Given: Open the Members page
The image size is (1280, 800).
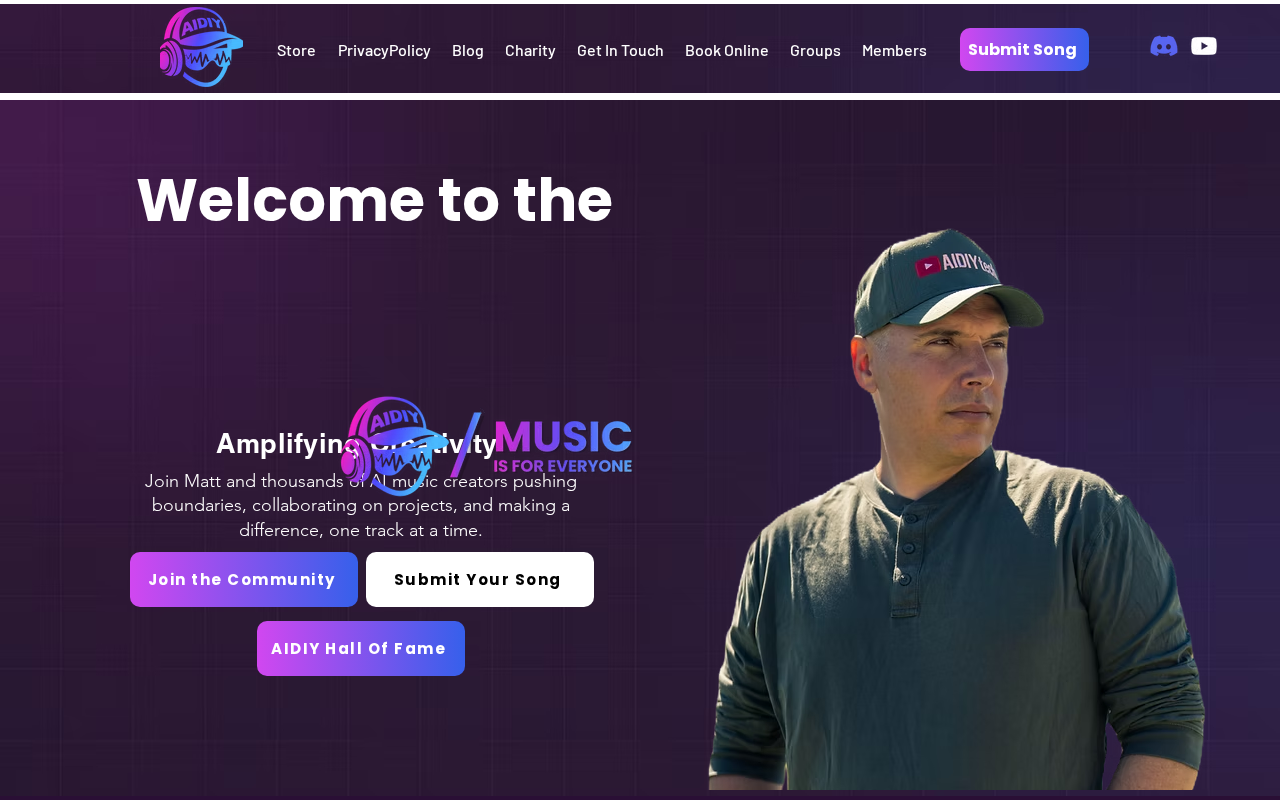Looking at the screenshot, I should point(894,50).
